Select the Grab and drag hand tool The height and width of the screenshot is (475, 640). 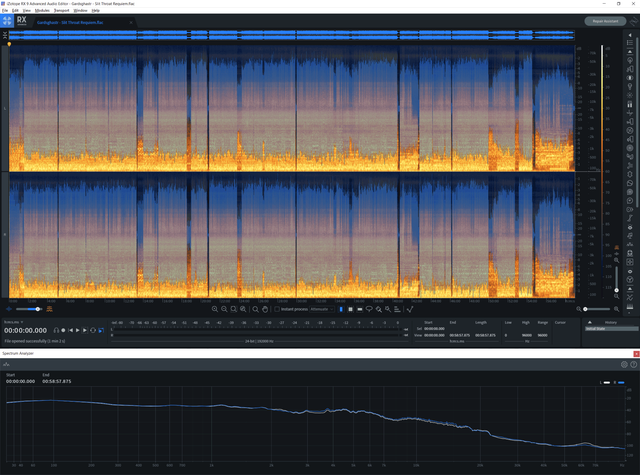pyautogui.click(x=265, y=309)
